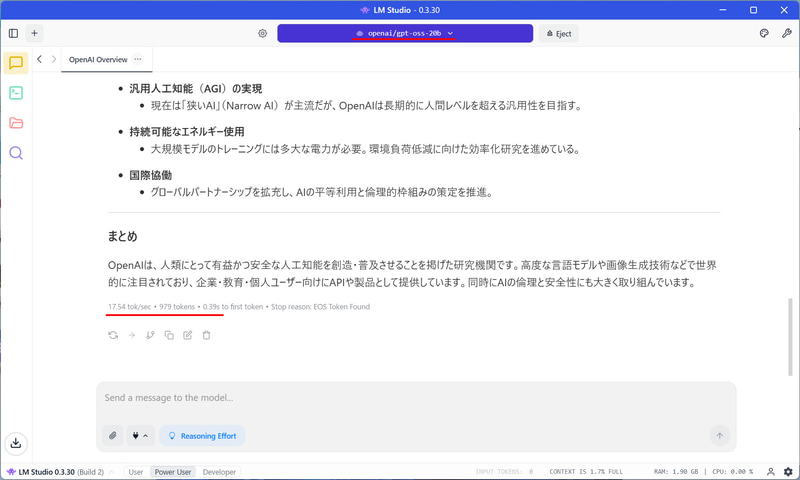Viewport: 800px width, 480px height.
Task: Open the Downloads icon in sidebar
Action: pyautogui.click(x=16, y=443)
